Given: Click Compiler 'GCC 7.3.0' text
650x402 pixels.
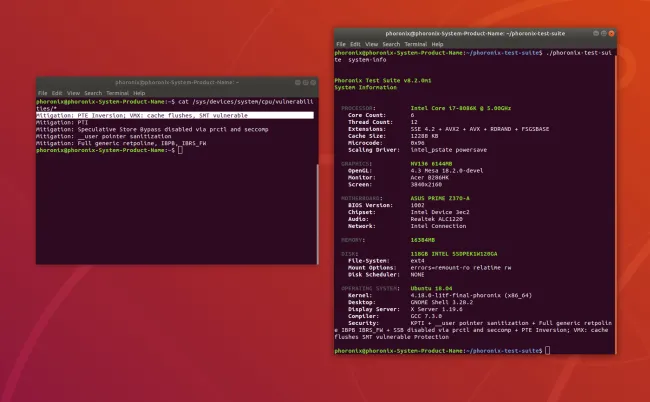Looking at the screenshot, I should click(x=426, y=316).
